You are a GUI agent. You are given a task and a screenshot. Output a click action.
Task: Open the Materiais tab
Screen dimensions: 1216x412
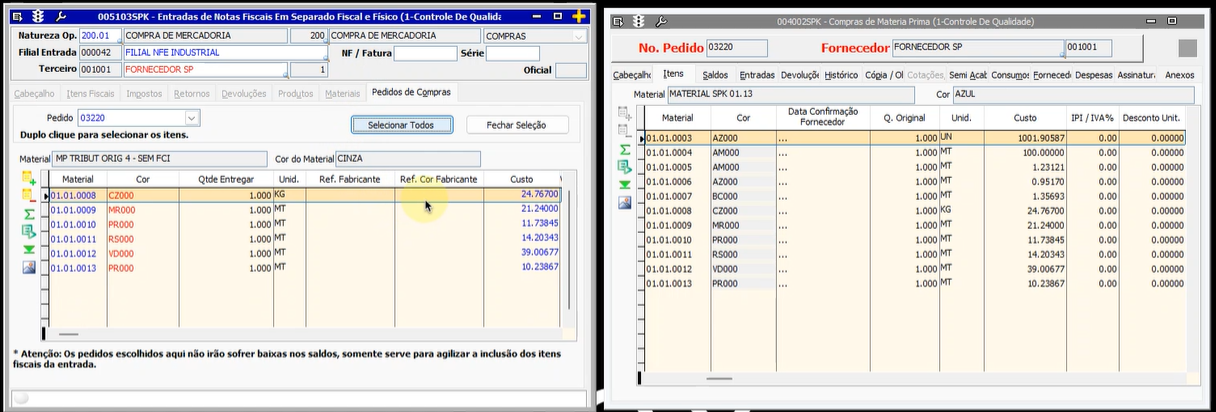343,93
